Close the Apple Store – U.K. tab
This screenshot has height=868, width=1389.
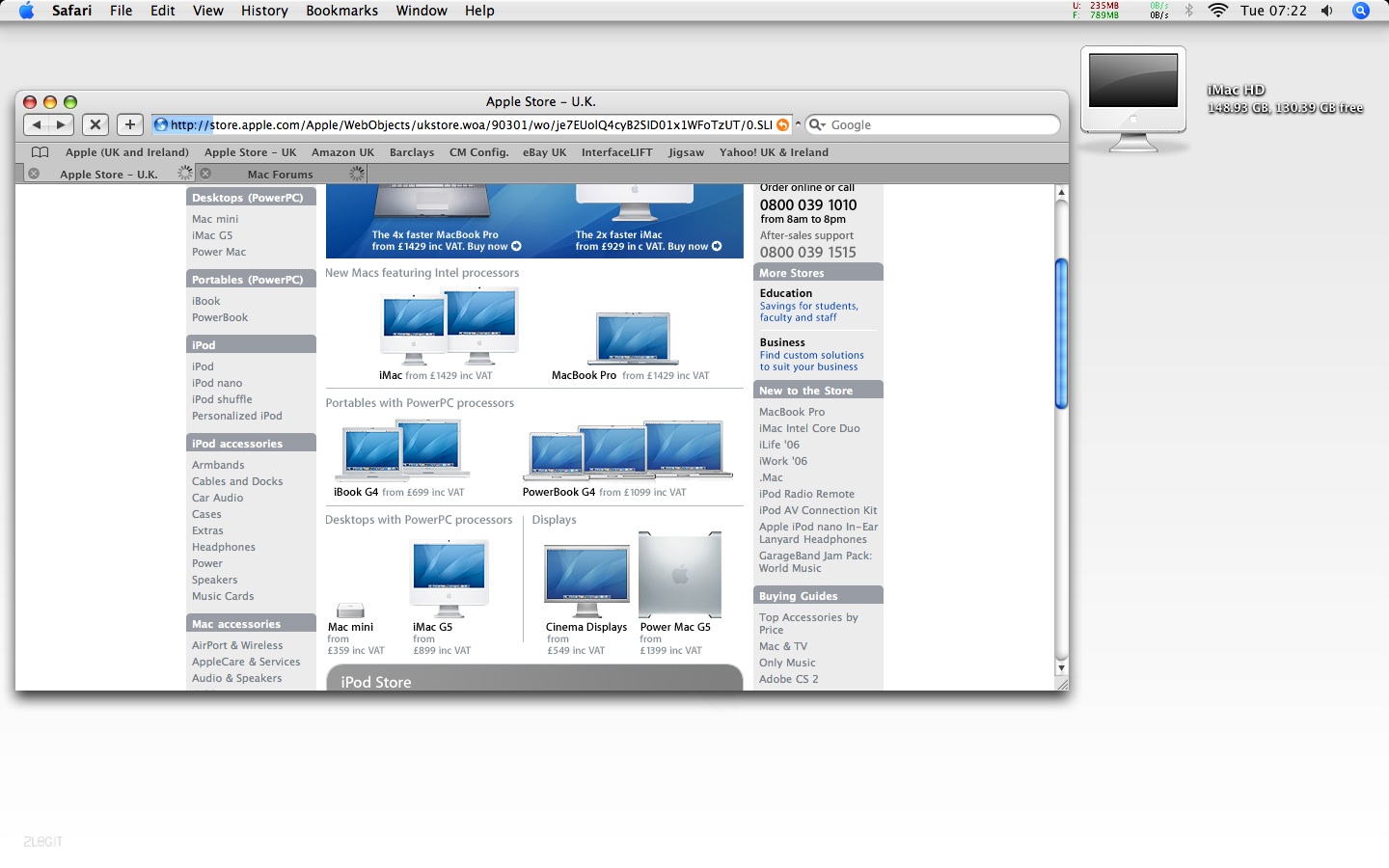coord(34,174)
